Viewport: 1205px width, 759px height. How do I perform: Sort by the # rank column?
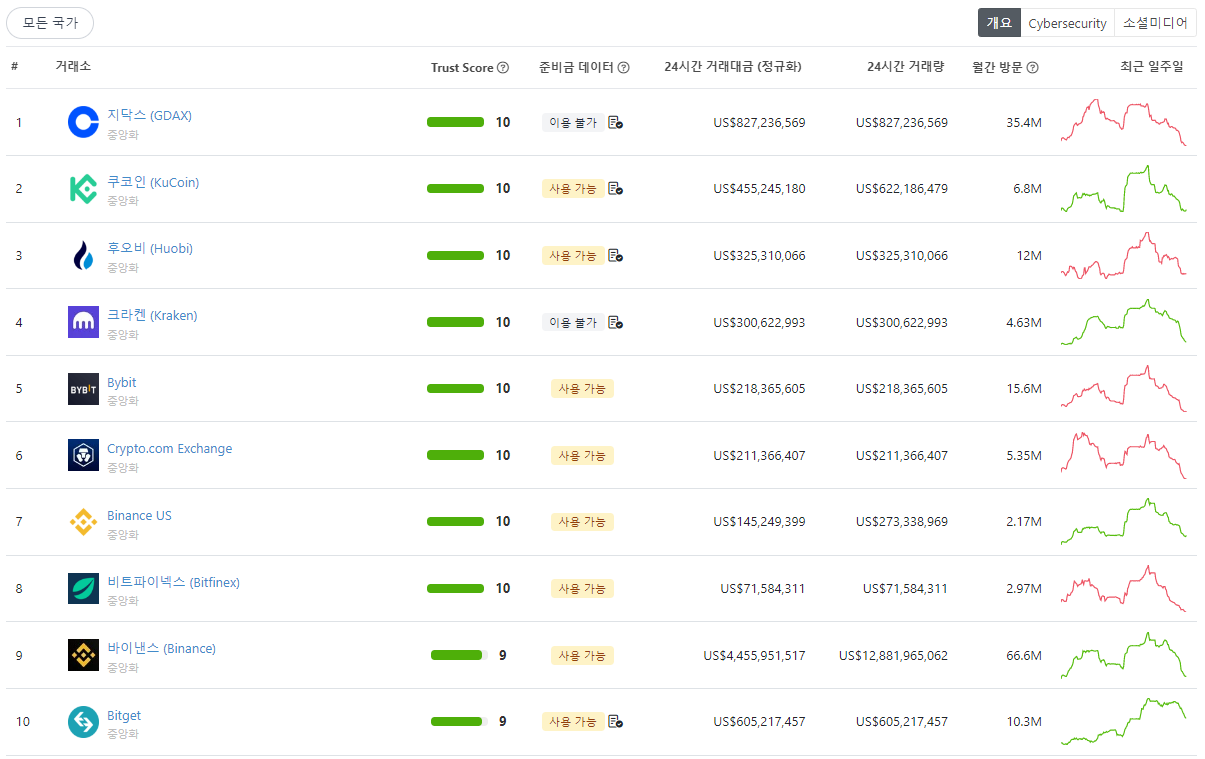pos(15,67)
